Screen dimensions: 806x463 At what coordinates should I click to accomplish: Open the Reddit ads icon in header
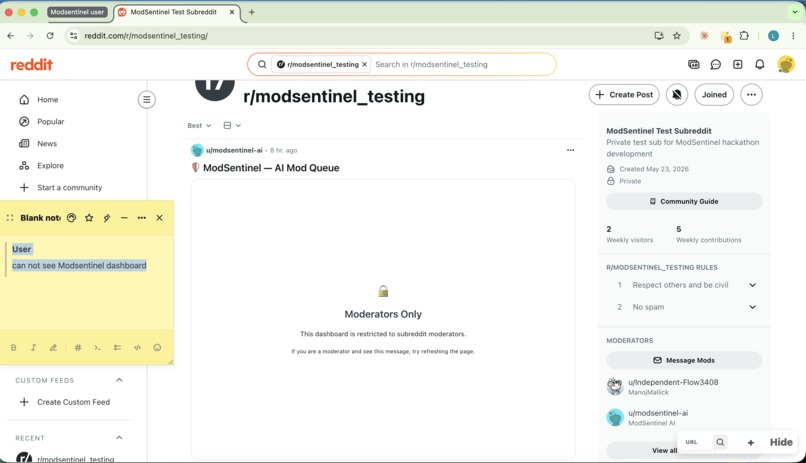(693, 64)
